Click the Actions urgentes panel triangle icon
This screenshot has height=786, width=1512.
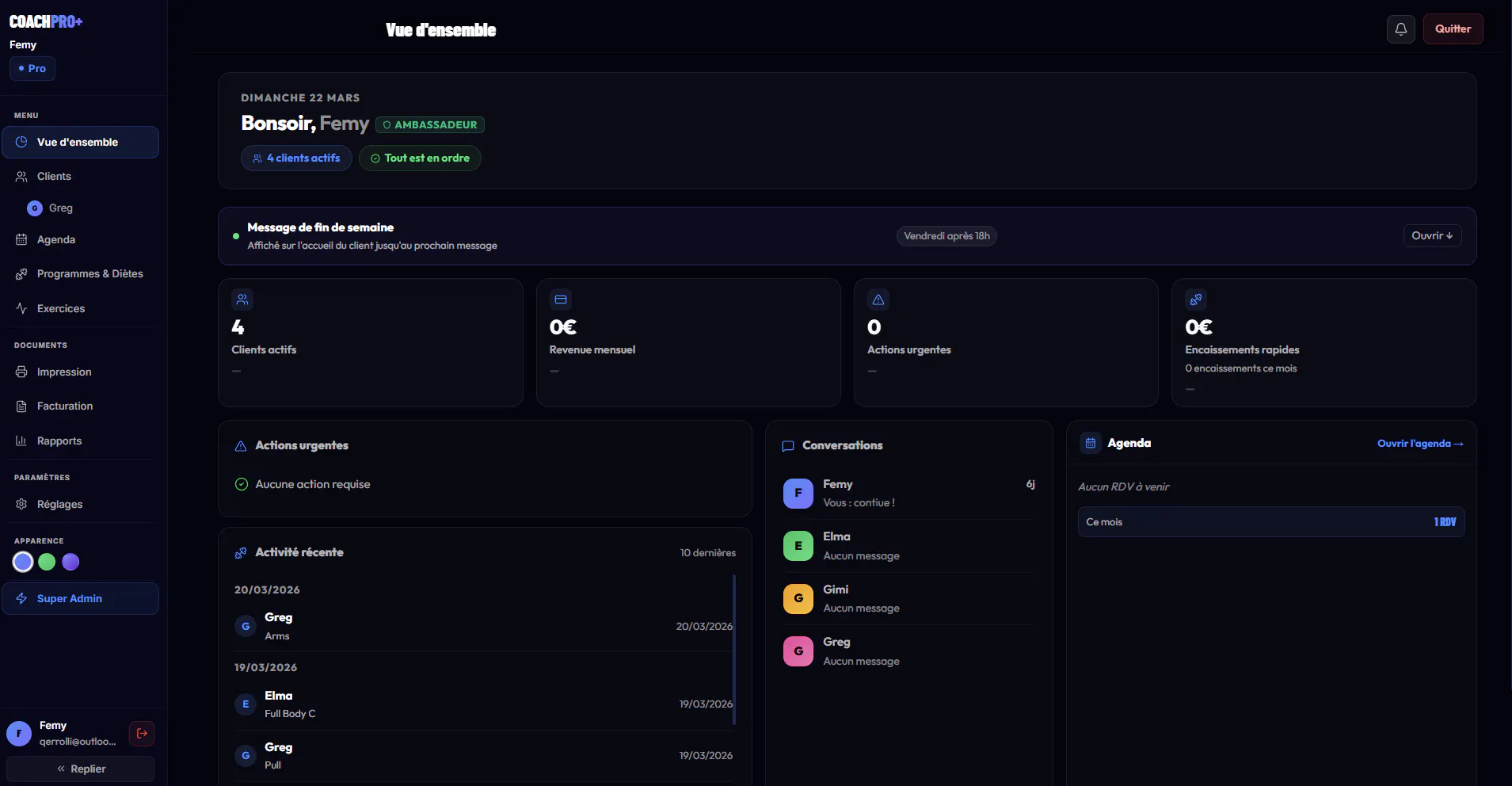241,446
